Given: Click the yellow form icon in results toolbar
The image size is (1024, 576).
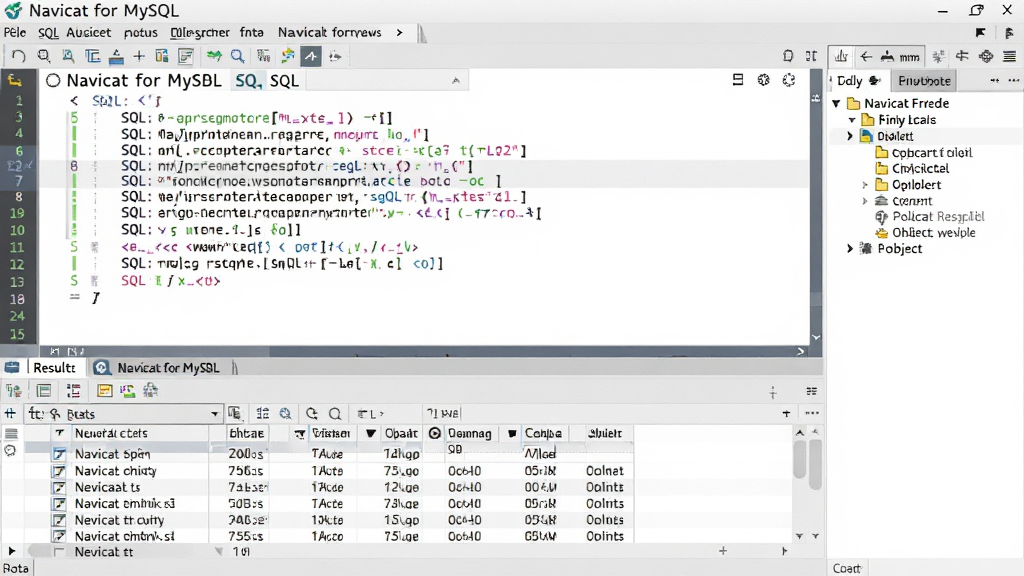Looking at the screenshot, I should click(104, 391).
